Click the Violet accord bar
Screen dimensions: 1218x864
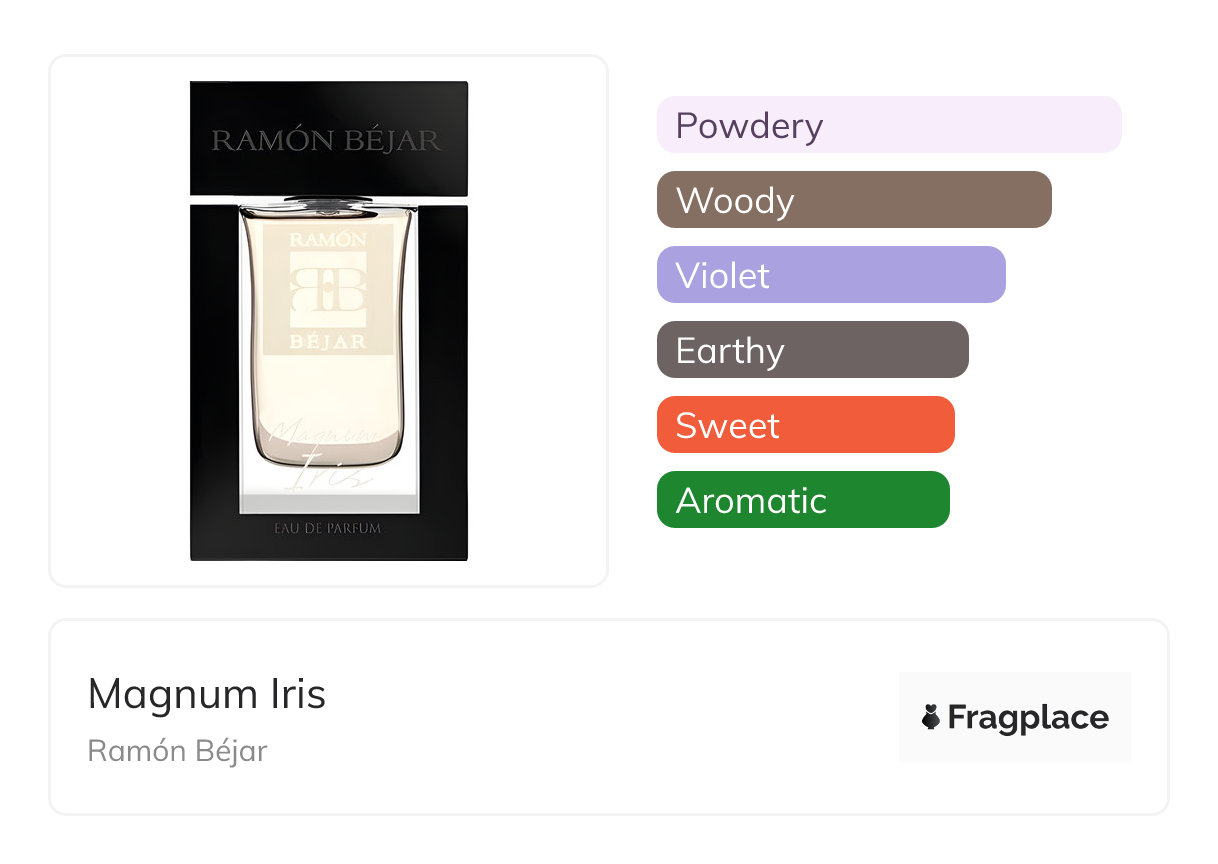pos(830,275)
